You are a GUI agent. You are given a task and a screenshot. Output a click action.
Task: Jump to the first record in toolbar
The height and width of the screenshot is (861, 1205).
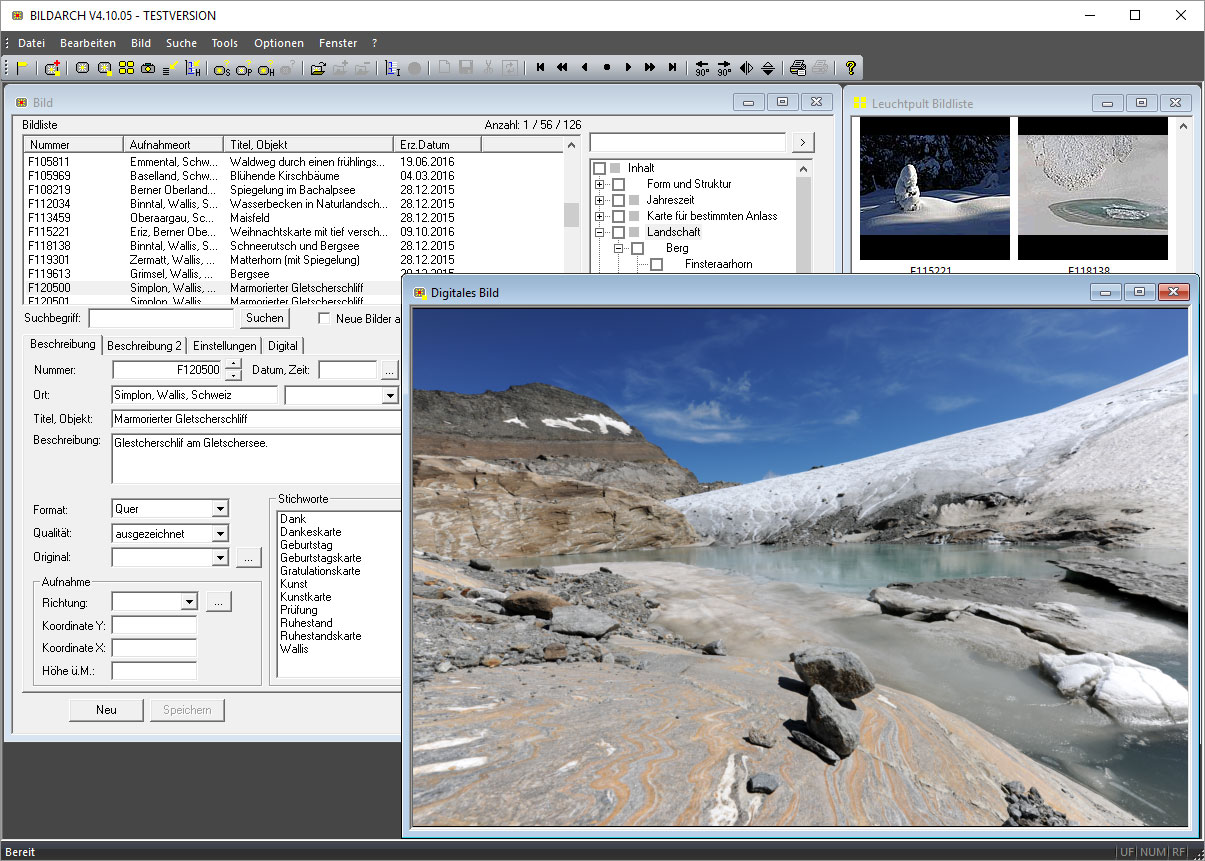coord(540,68)
